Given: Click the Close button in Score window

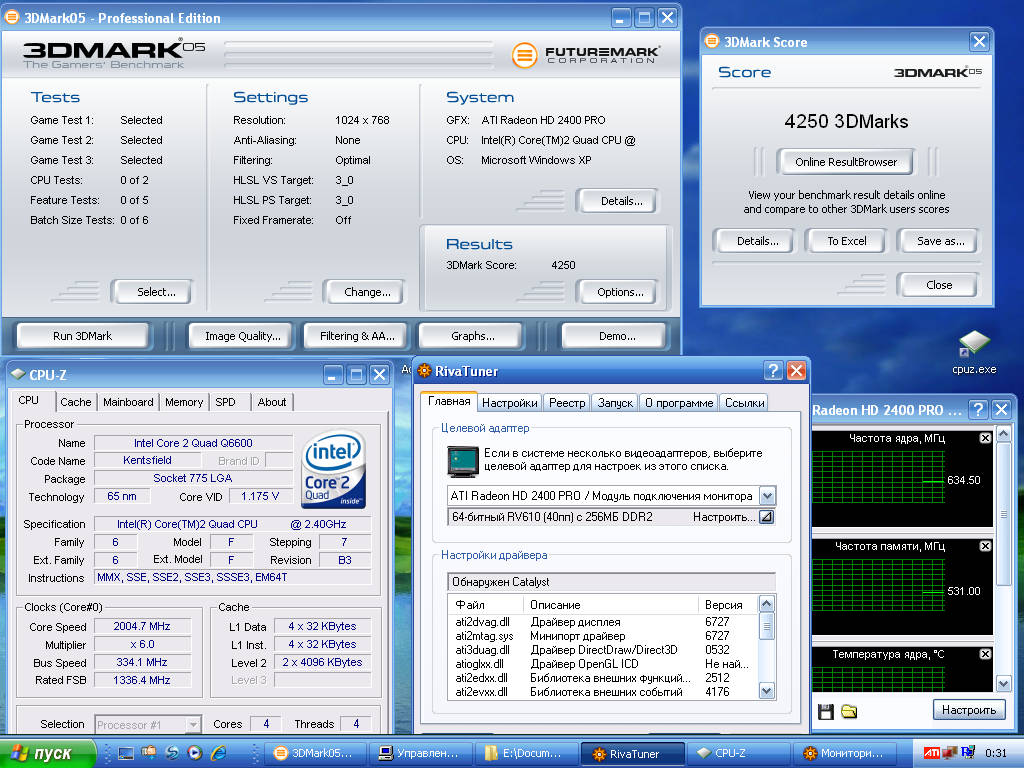Looking at the screenshot, I should click(x=939, y=285).
